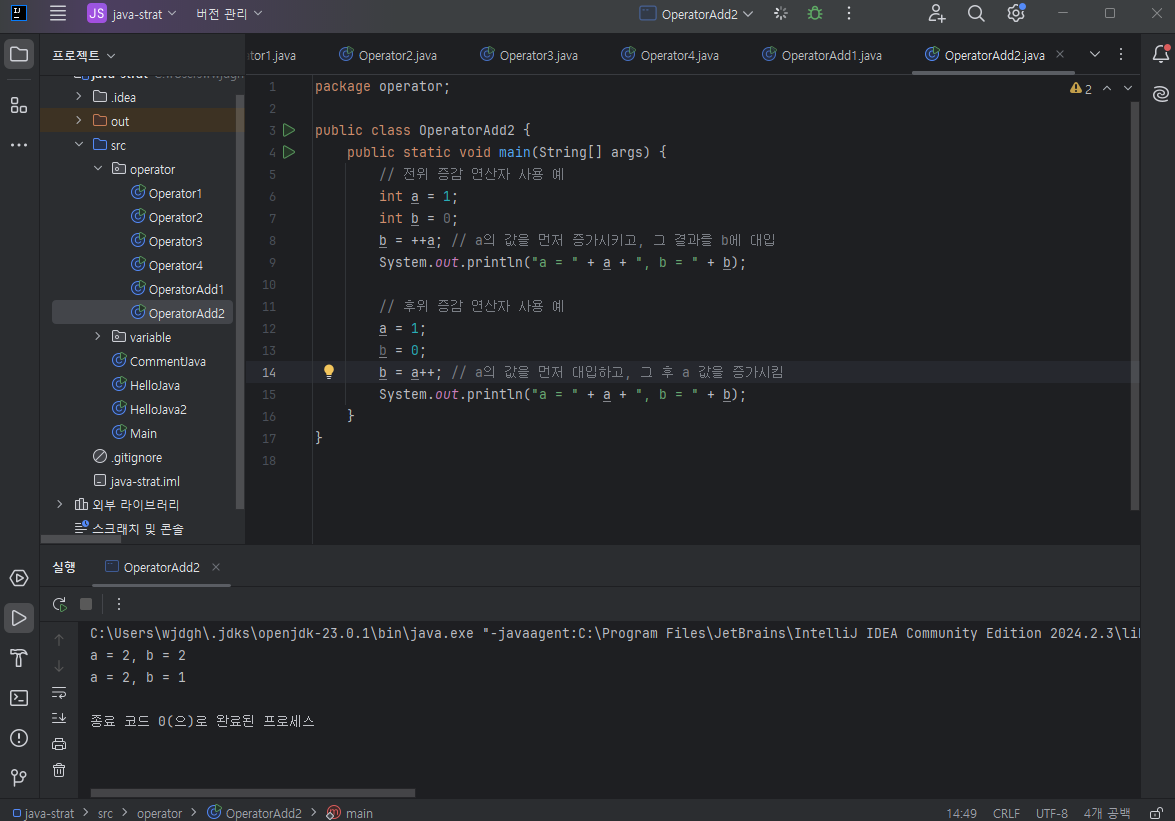The width and height of the screenshot is (1175, 821).
Task: Open HelloJava2 file in project tree
Action: coord(149,409)
